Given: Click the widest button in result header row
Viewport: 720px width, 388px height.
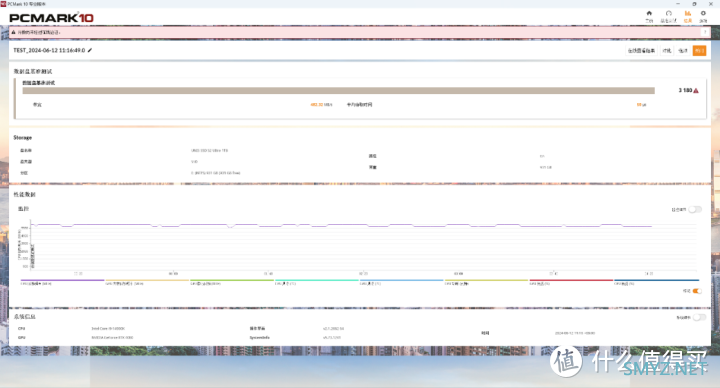Looking at the screenshot, I should 641,51.
